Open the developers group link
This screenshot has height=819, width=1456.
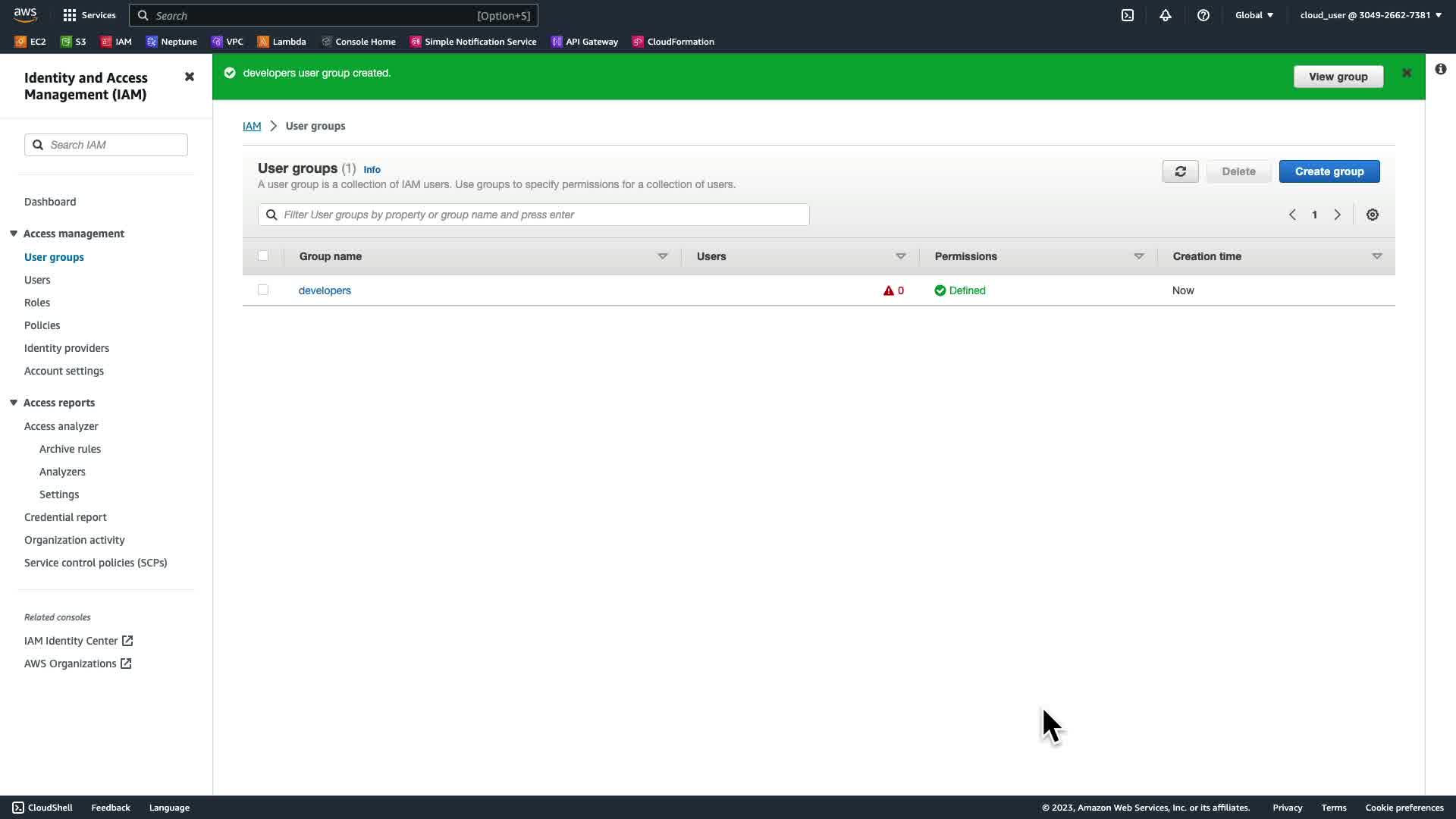pyautogui.click(x=325, y=290)
